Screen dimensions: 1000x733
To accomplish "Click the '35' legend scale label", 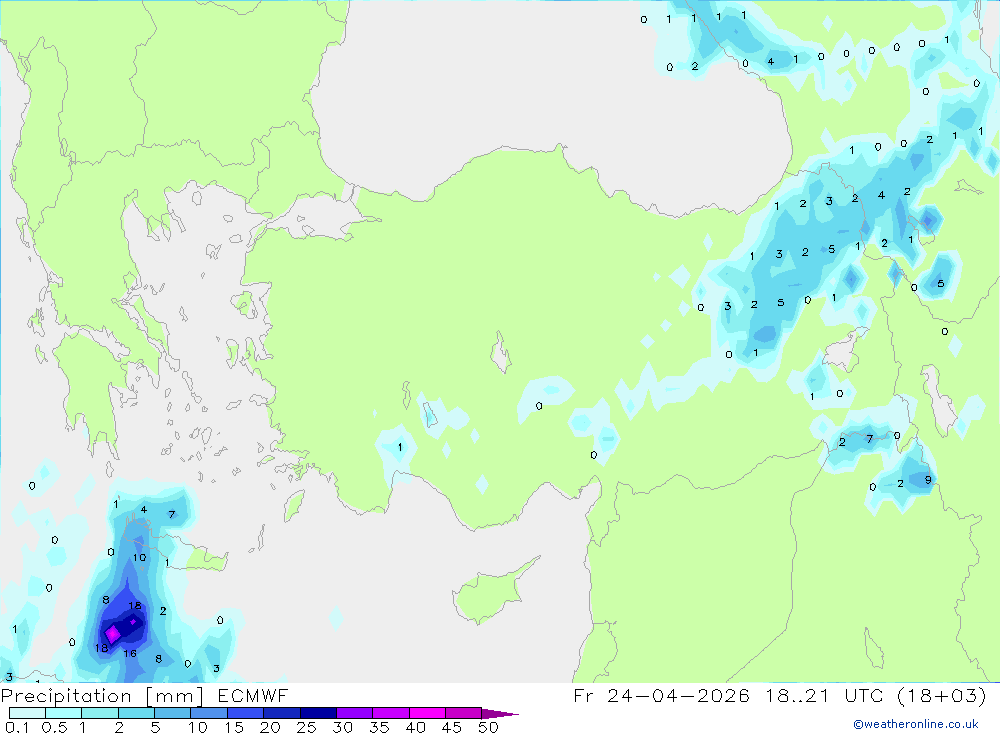I will pyautogui.click(x=379, y=727).
